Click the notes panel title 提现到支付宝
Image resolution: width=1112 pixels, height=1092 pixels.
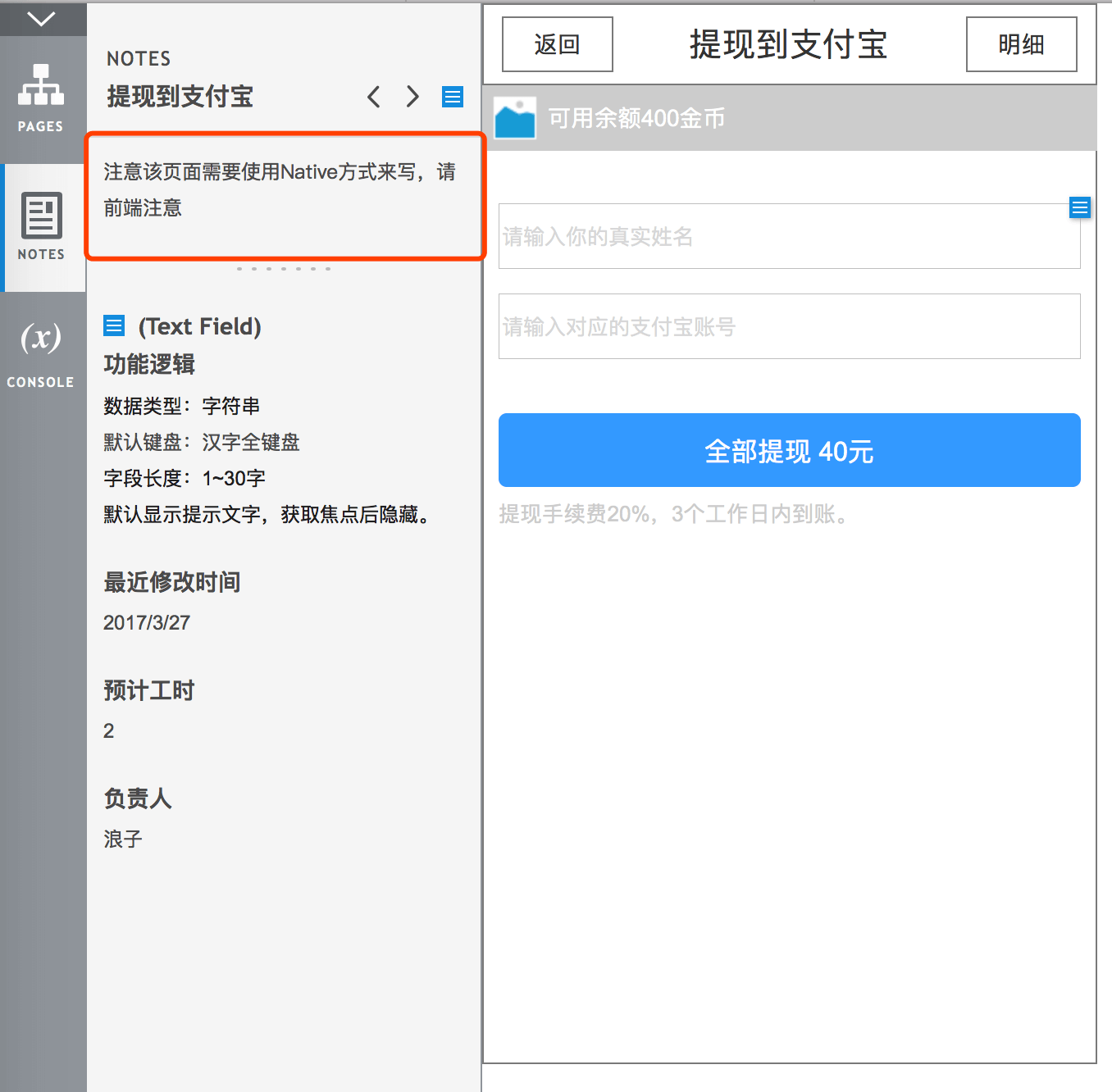coord(180,97)
